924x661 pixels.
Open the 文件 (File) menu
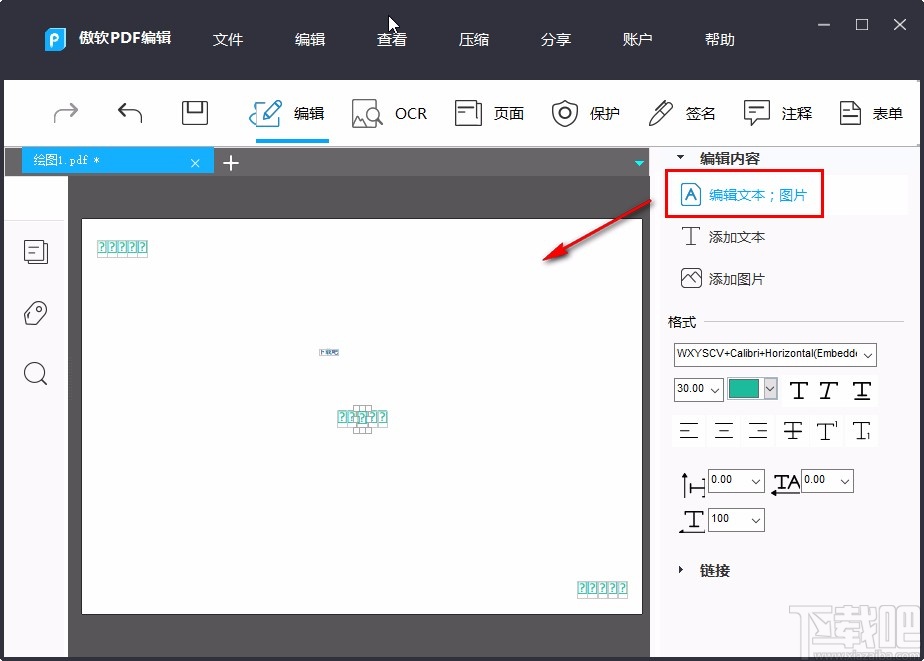click(228, 40)
